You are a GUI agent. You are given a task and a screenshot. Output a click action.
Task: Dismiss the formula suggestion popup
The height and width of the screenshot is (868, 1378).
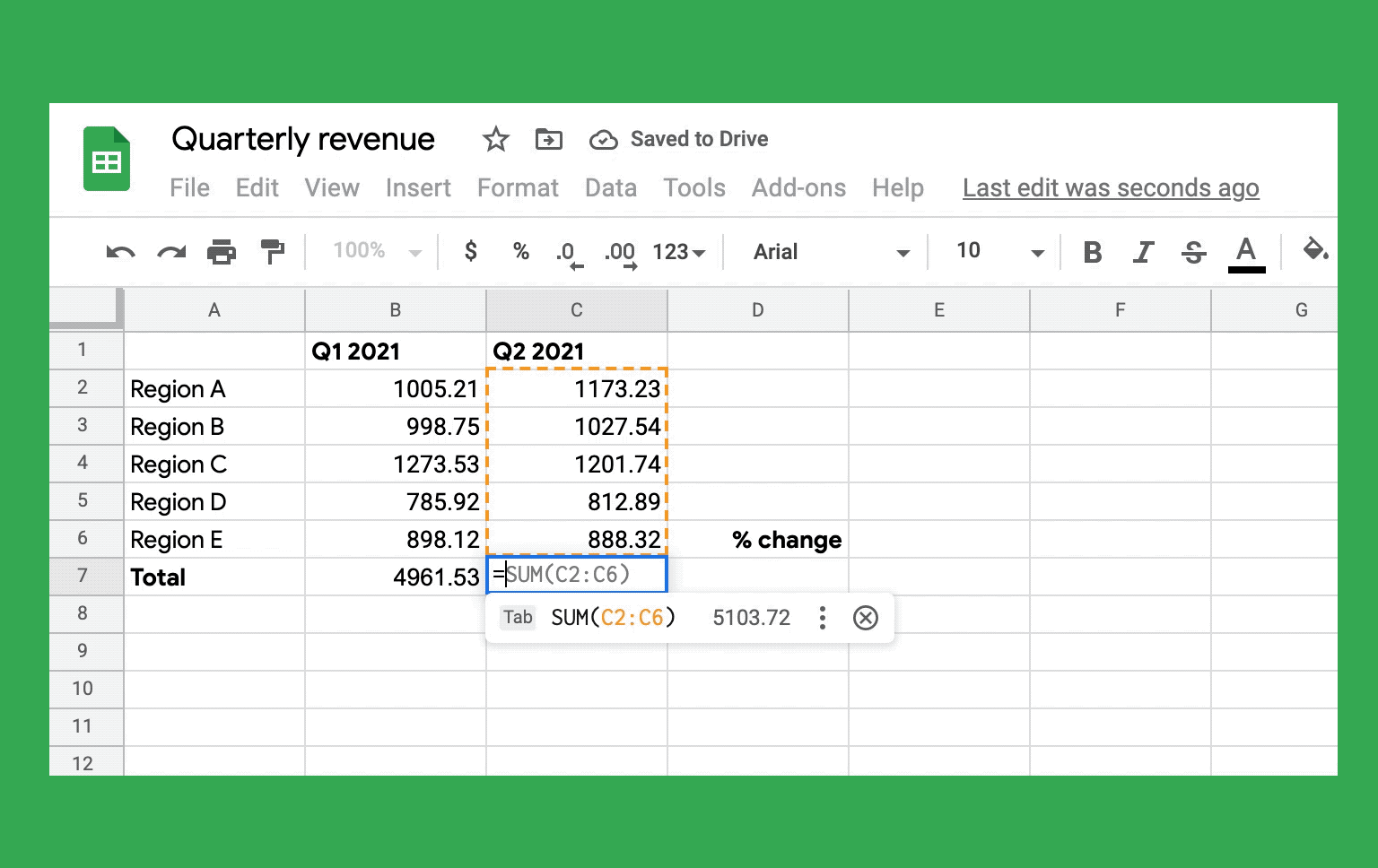click(866, 618)
